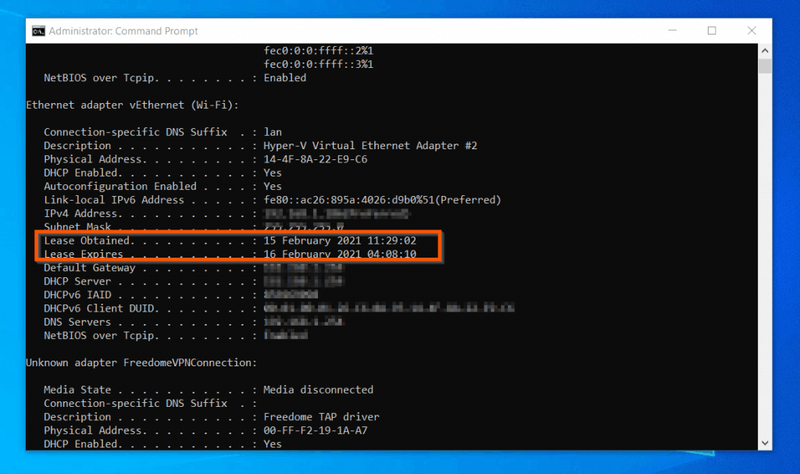Click the 'lan' DNS suffix value
The image size is (800, 474).
[x=272, y=132]
